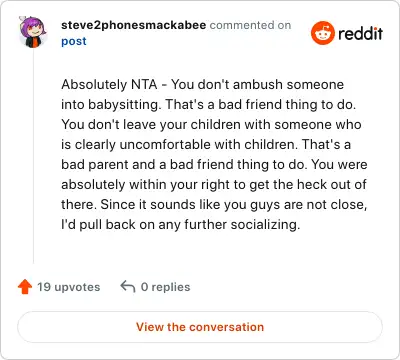Open the Reddit Snoo logo icon
This screenshot has width=400, height=360.
pos(322,33)
